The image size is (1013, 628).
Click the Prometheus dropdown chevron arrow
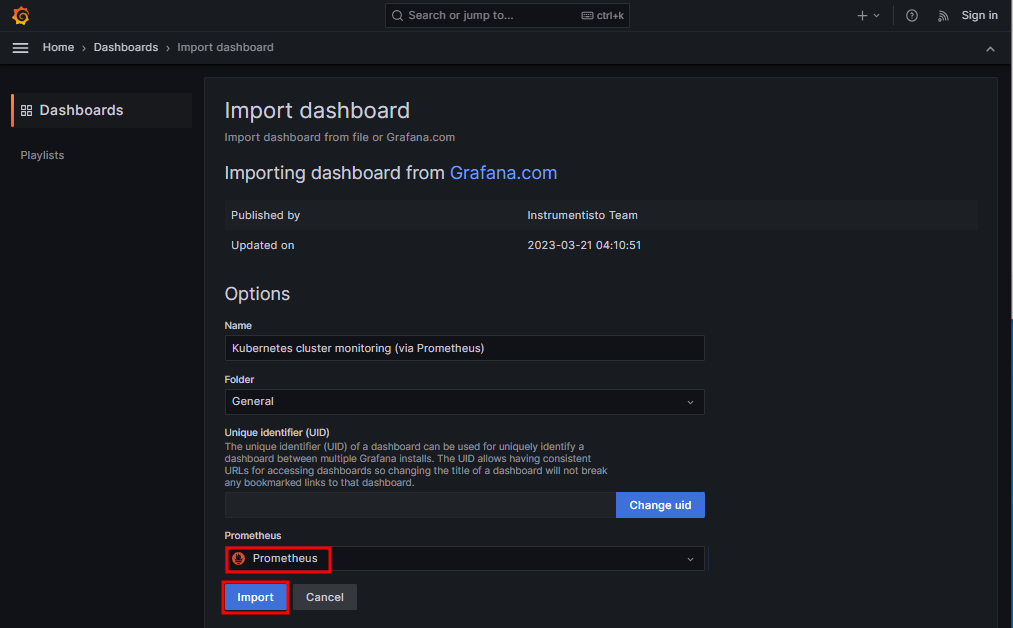(x=691, y=560)
